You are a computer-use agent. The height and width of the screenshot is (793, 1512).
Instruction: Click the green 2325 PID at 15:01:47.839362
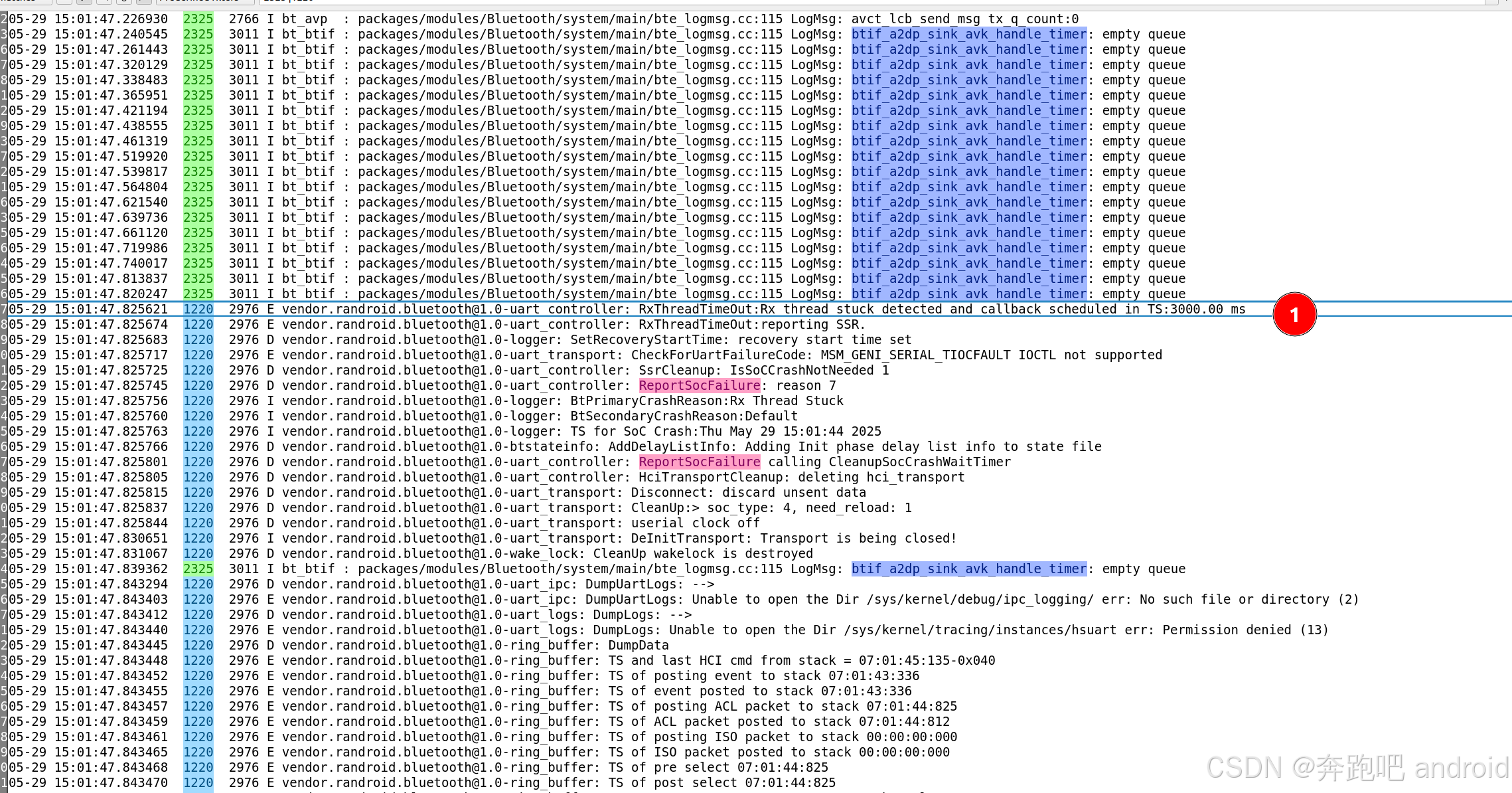pyautogui.click(x=198, y=569)
